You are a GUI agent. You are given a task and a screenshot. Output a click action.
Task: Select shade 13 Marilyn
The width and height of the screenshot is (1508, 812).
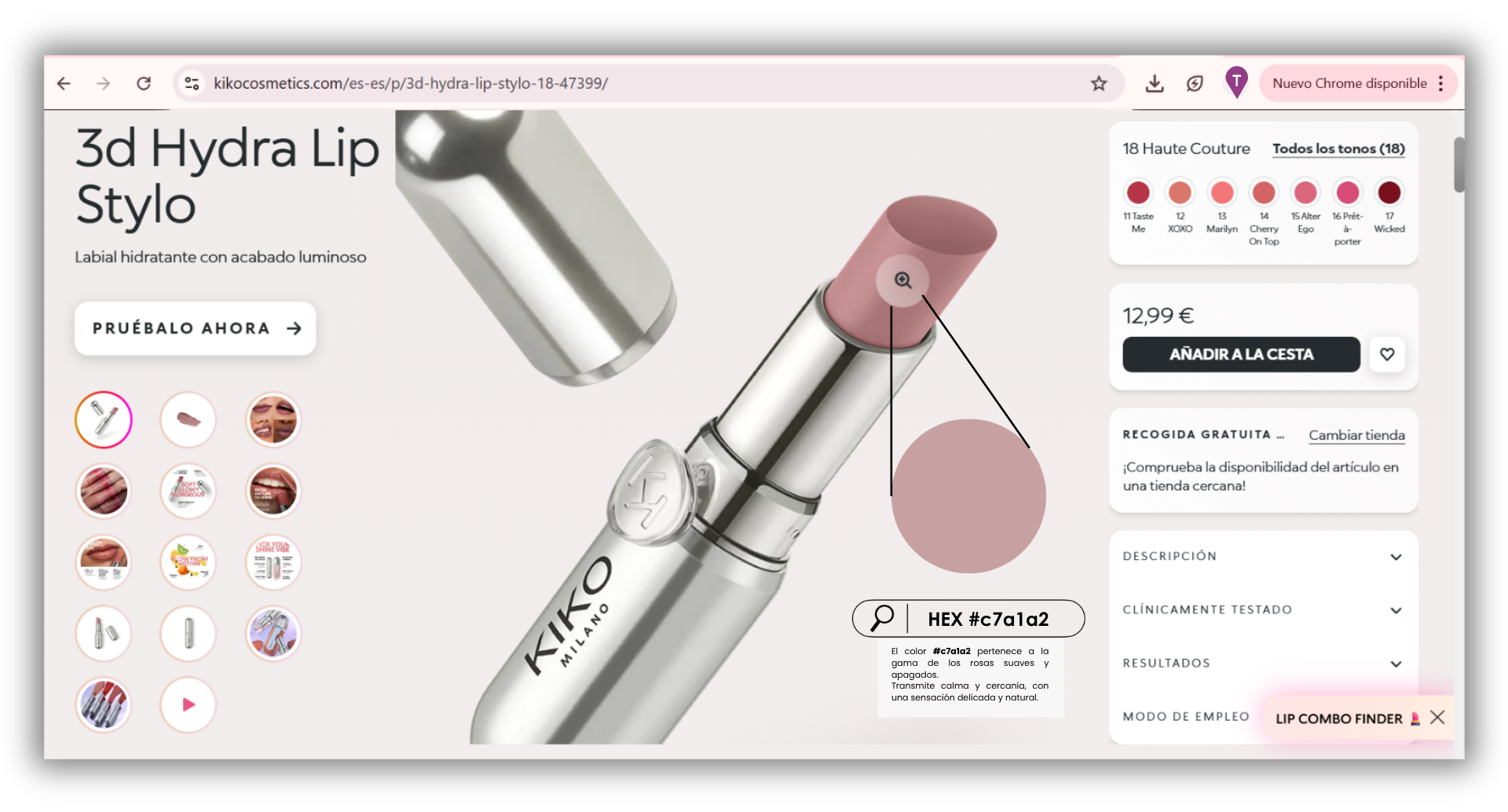point(1222,192)
